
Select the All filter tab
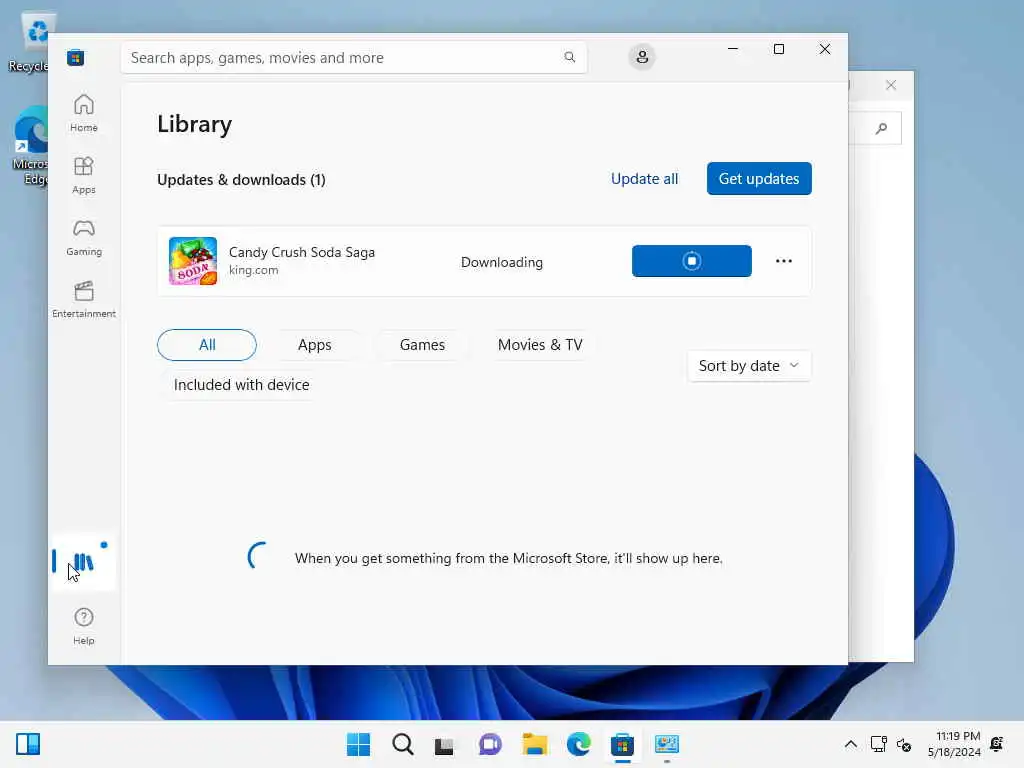click(207, 345)
